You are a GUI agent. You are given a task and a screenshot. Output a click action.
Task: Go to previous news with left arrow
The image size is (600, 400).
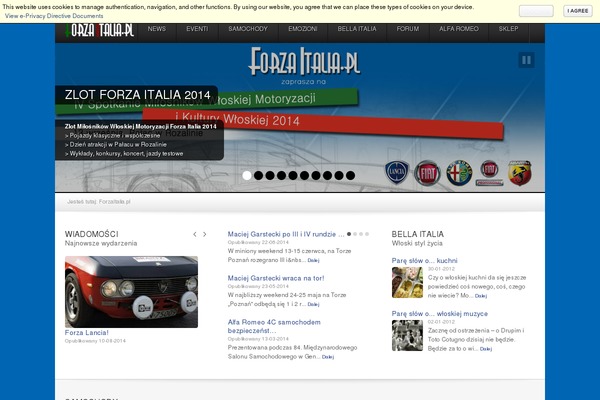click(195, 234)
